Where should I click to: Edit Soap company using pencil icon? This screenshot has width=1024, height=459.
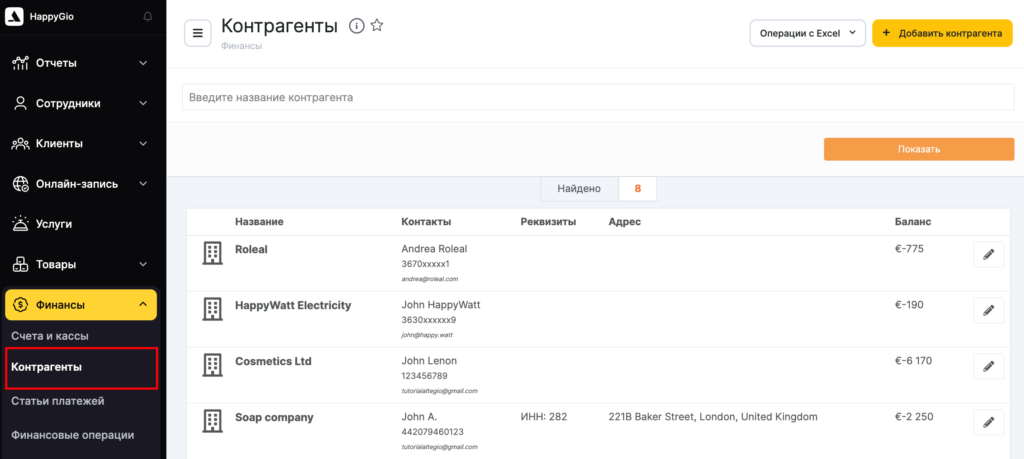point(988,422)
